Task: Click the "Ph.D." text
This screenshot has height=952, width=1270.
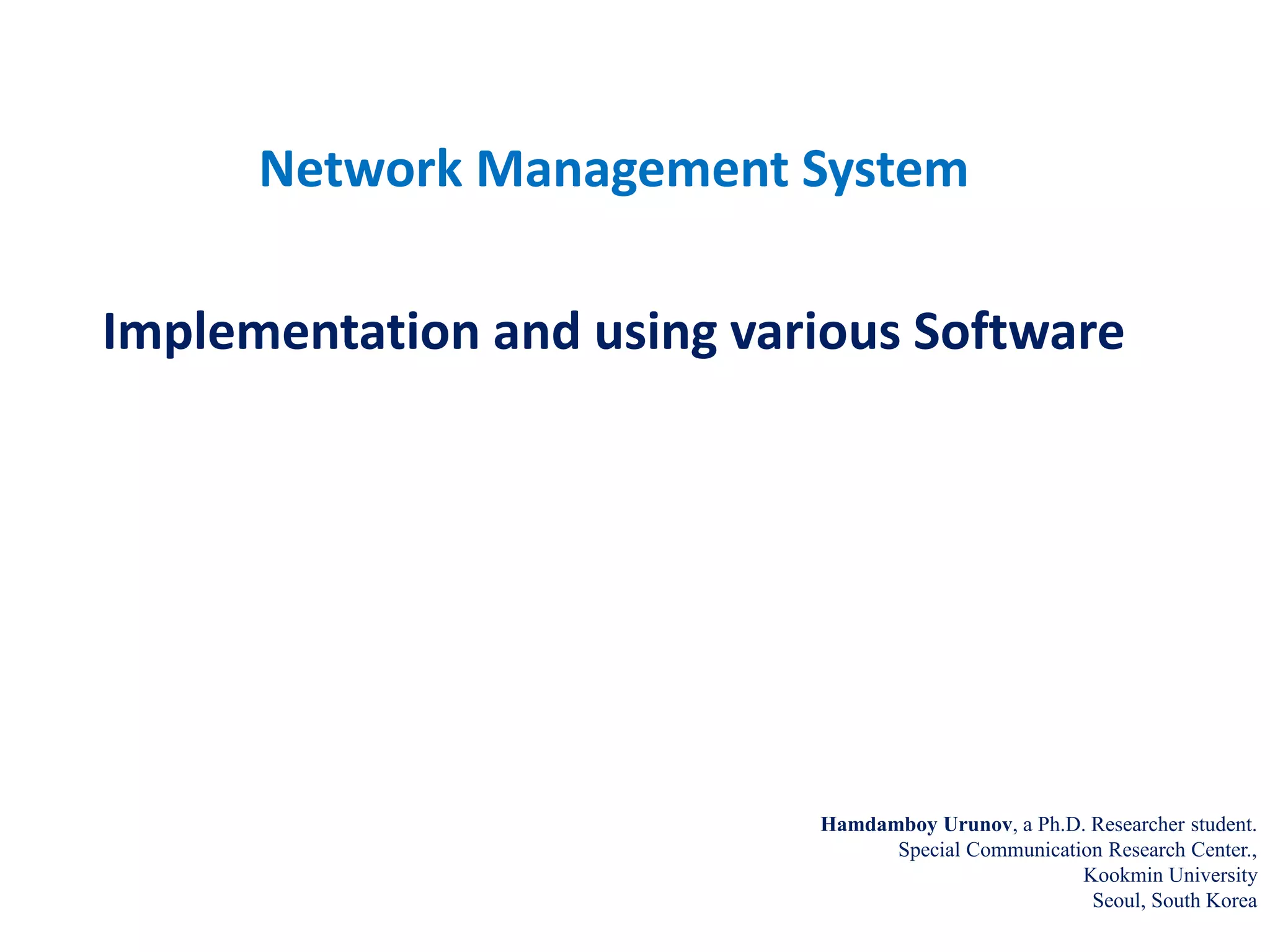Action: tap(1061, 825)
